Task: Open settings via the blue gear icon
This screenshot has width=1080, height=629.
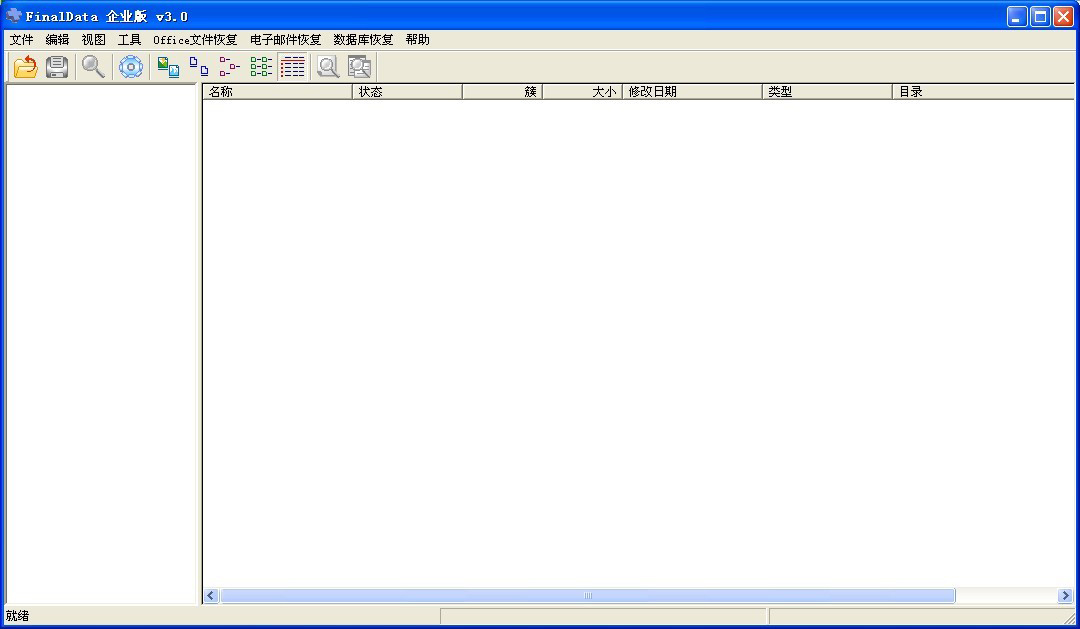Action: 130,67
